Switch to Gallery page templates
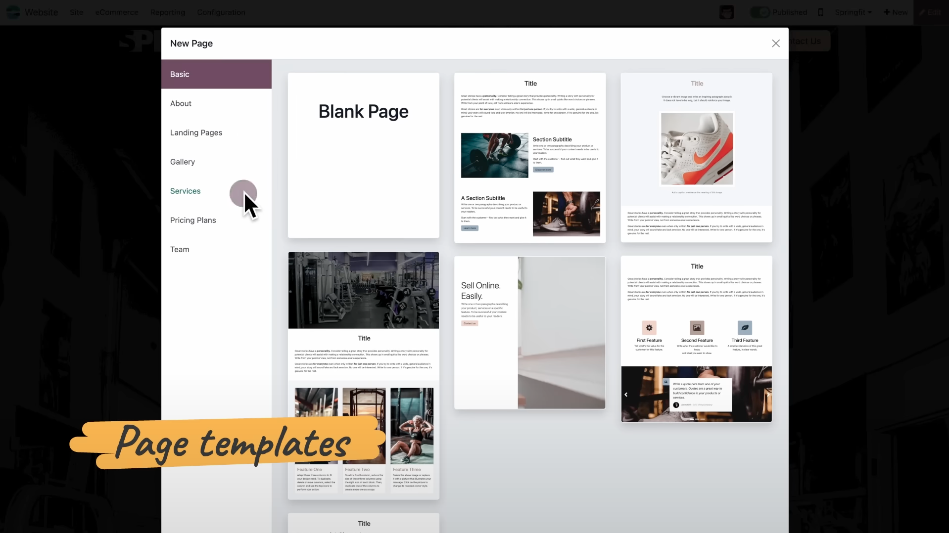Screen dimensions: 949x533 183,162
